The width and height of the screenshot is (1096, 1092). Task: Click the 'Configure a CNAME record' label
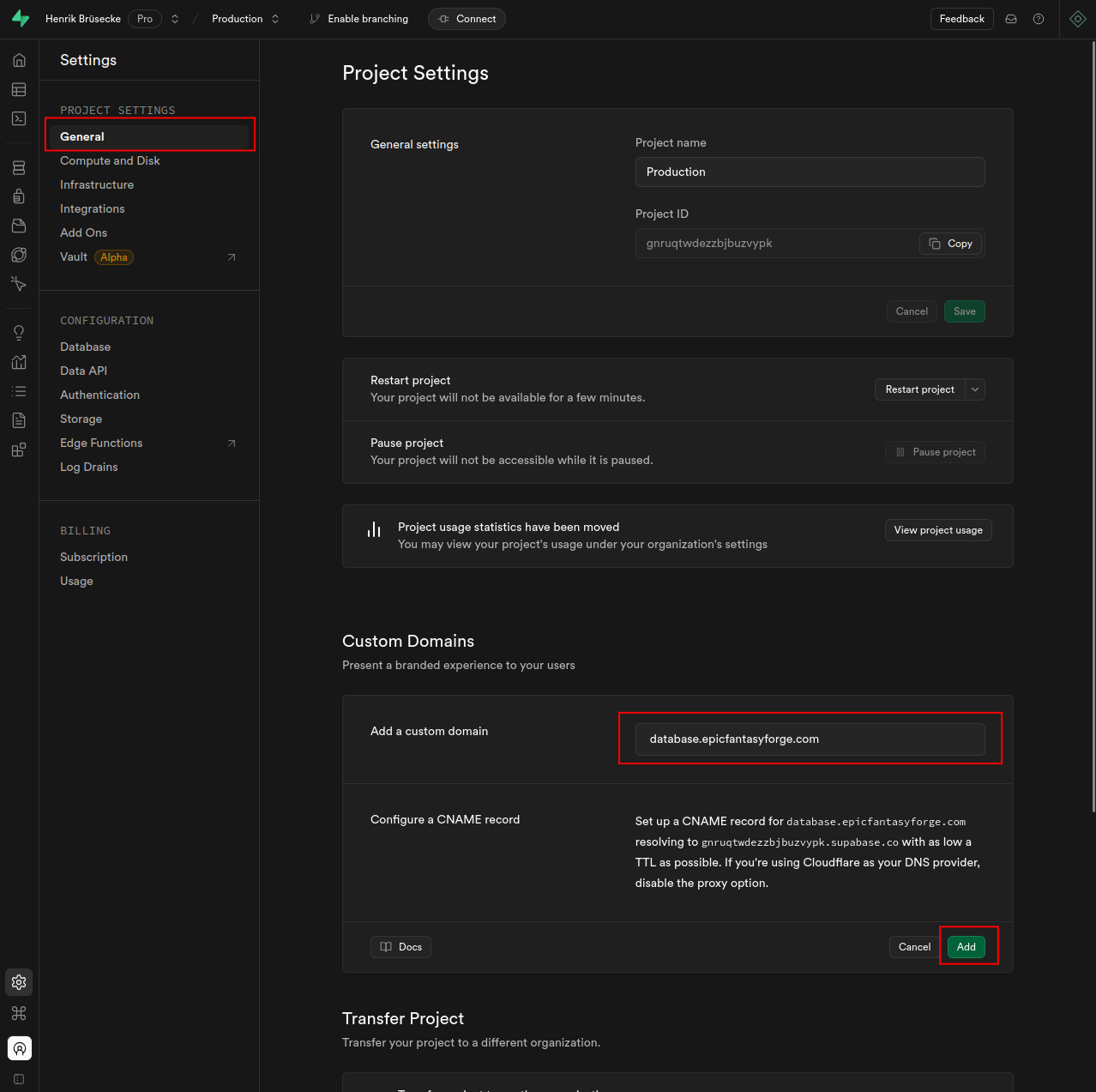point(445,819)
